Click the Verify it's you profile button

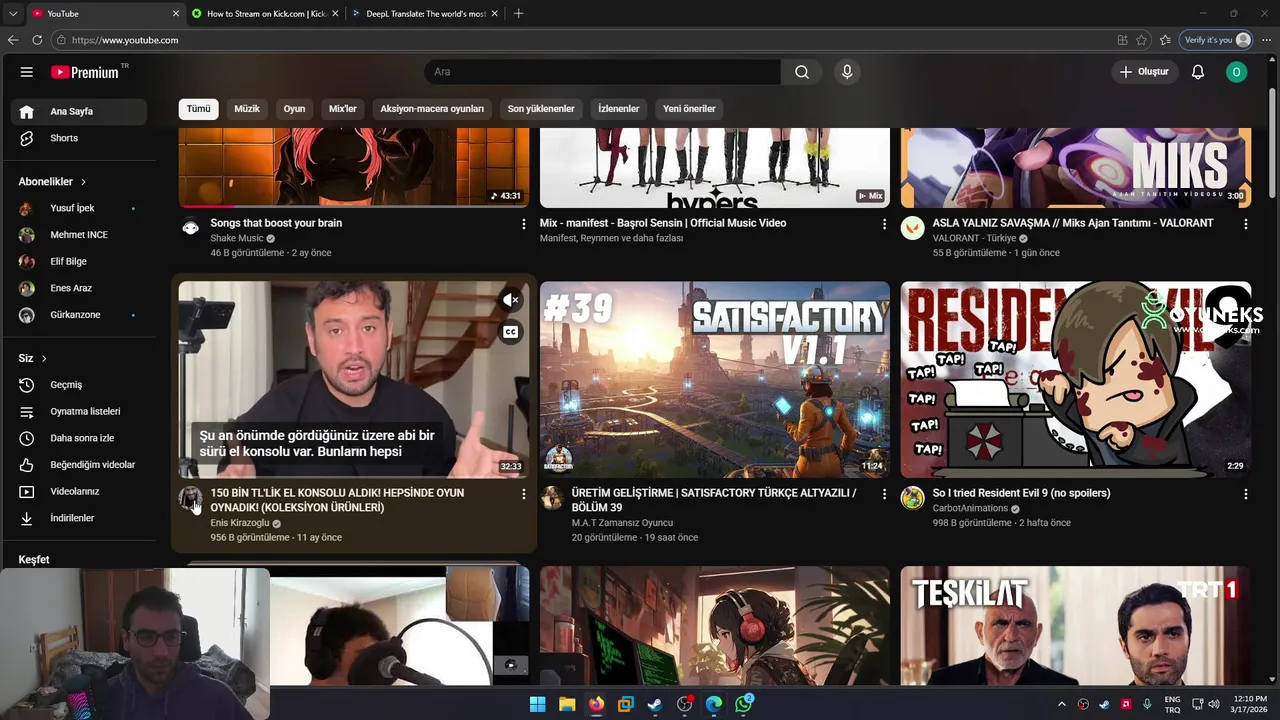click(1217, 40)
